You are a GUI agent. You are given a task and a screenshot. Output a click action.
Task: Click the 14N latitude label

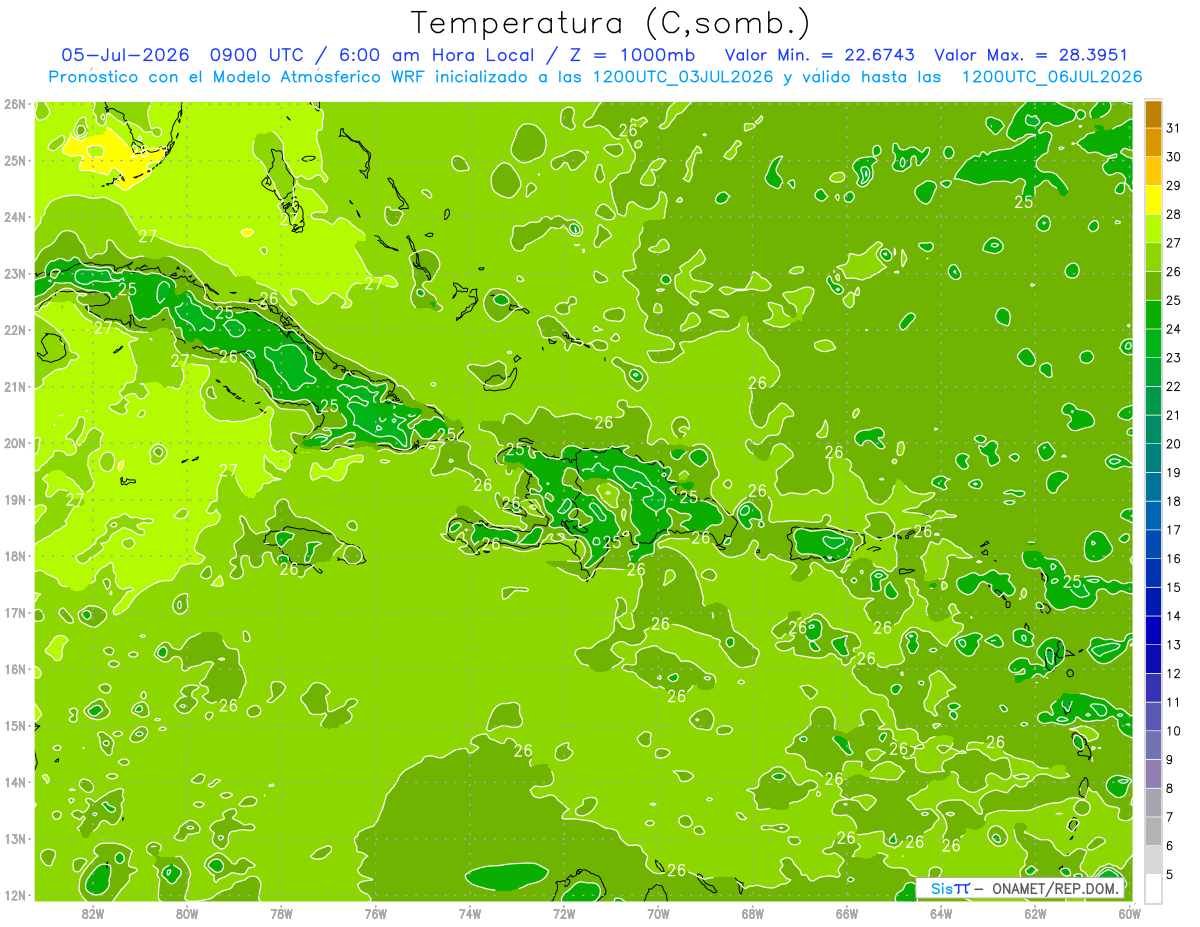pyautogui.click(x=14, y=782)
